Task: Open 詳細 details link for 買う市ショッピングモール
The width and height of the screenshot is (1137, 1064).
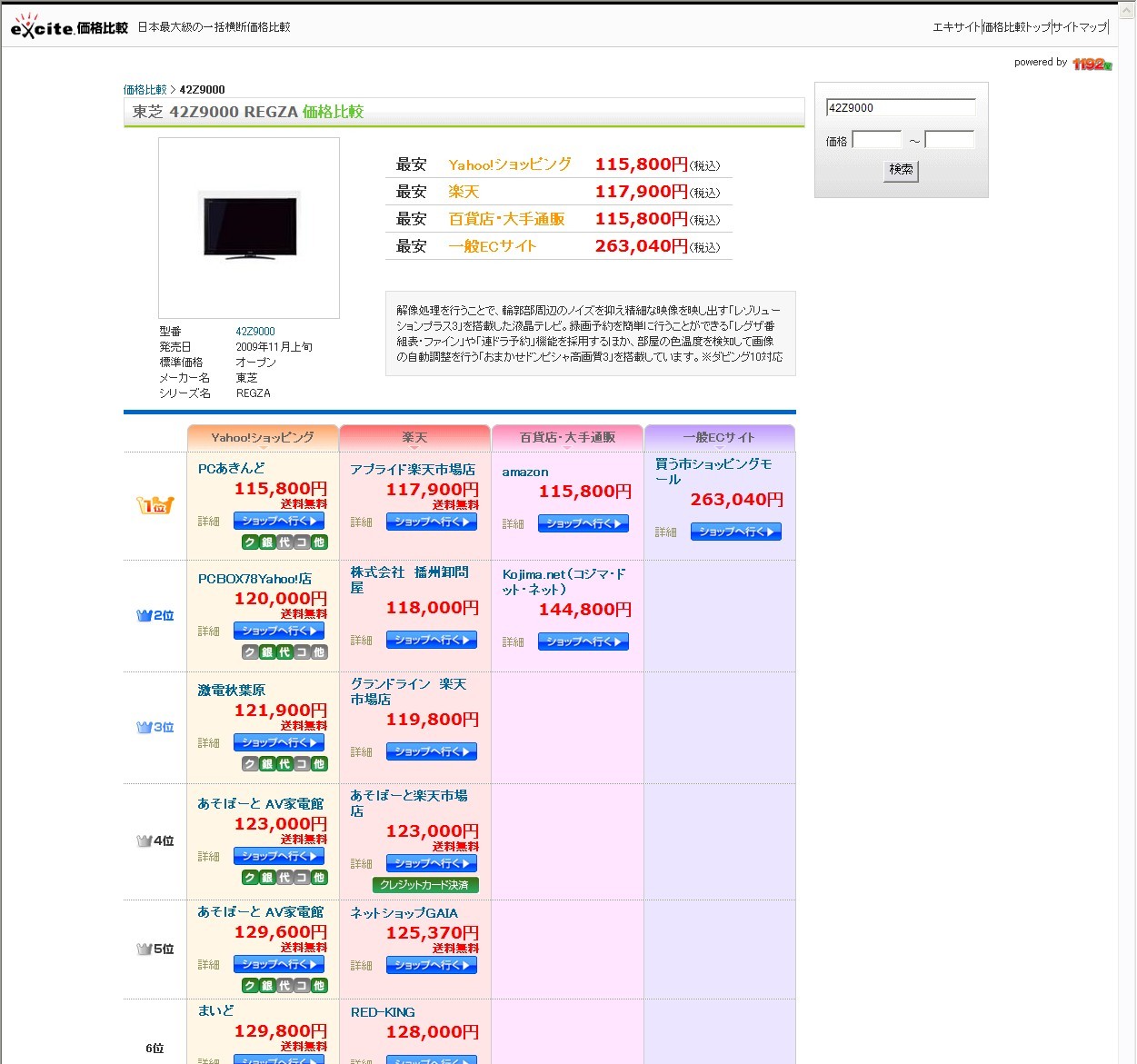Action: pyautogui.click(x=666, y=532)
